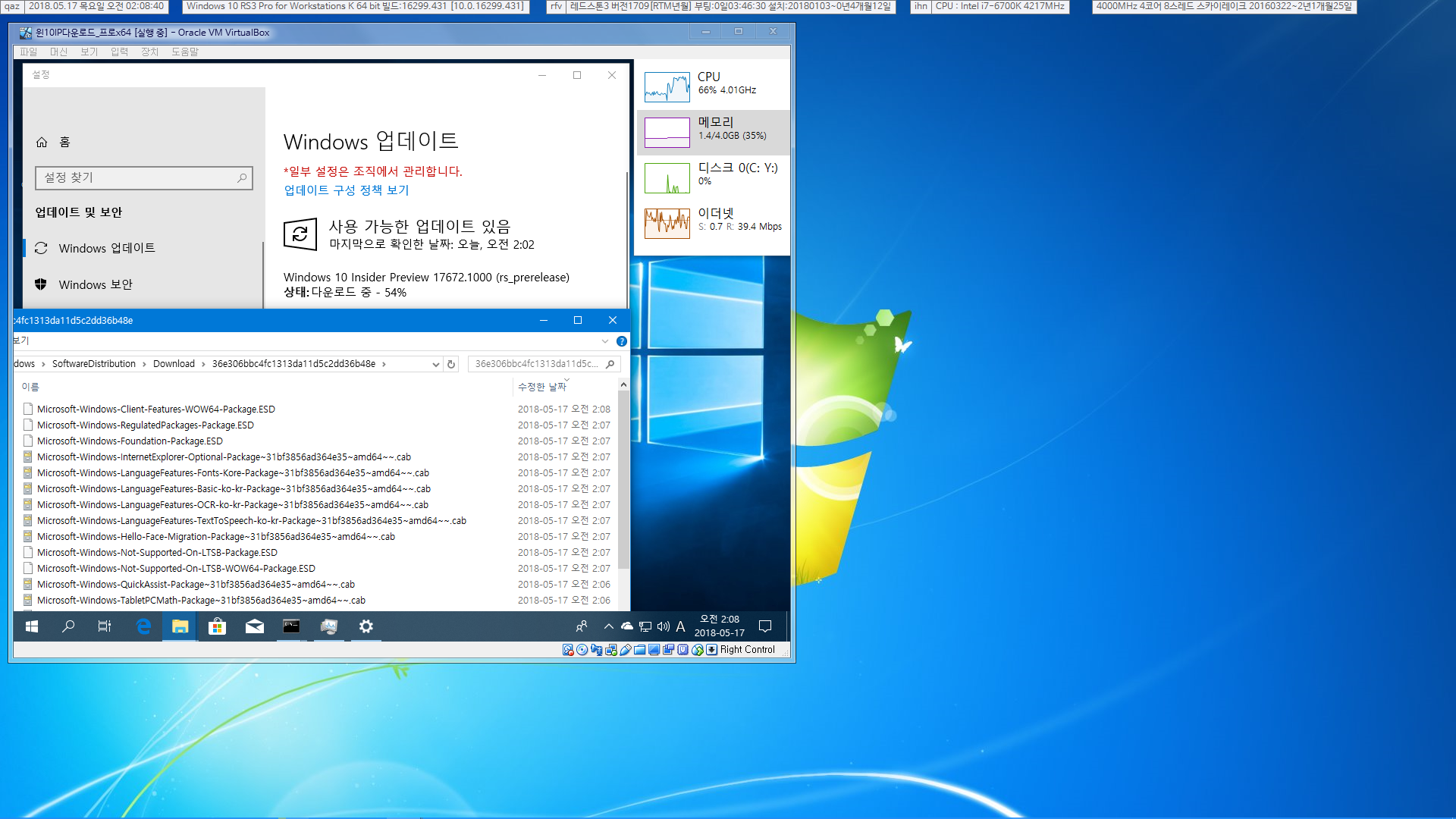Click VirtualBox shared folders icon
The image size is (1456, 819).
pyautogui.click(x=640, y=650)
